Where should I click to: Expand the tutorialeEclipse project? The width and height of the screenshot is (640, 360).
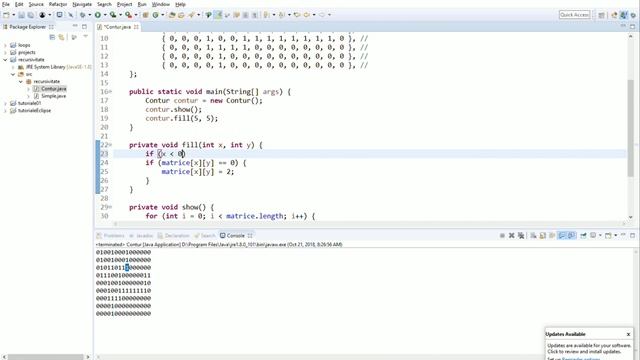click(x=5, y=111)
